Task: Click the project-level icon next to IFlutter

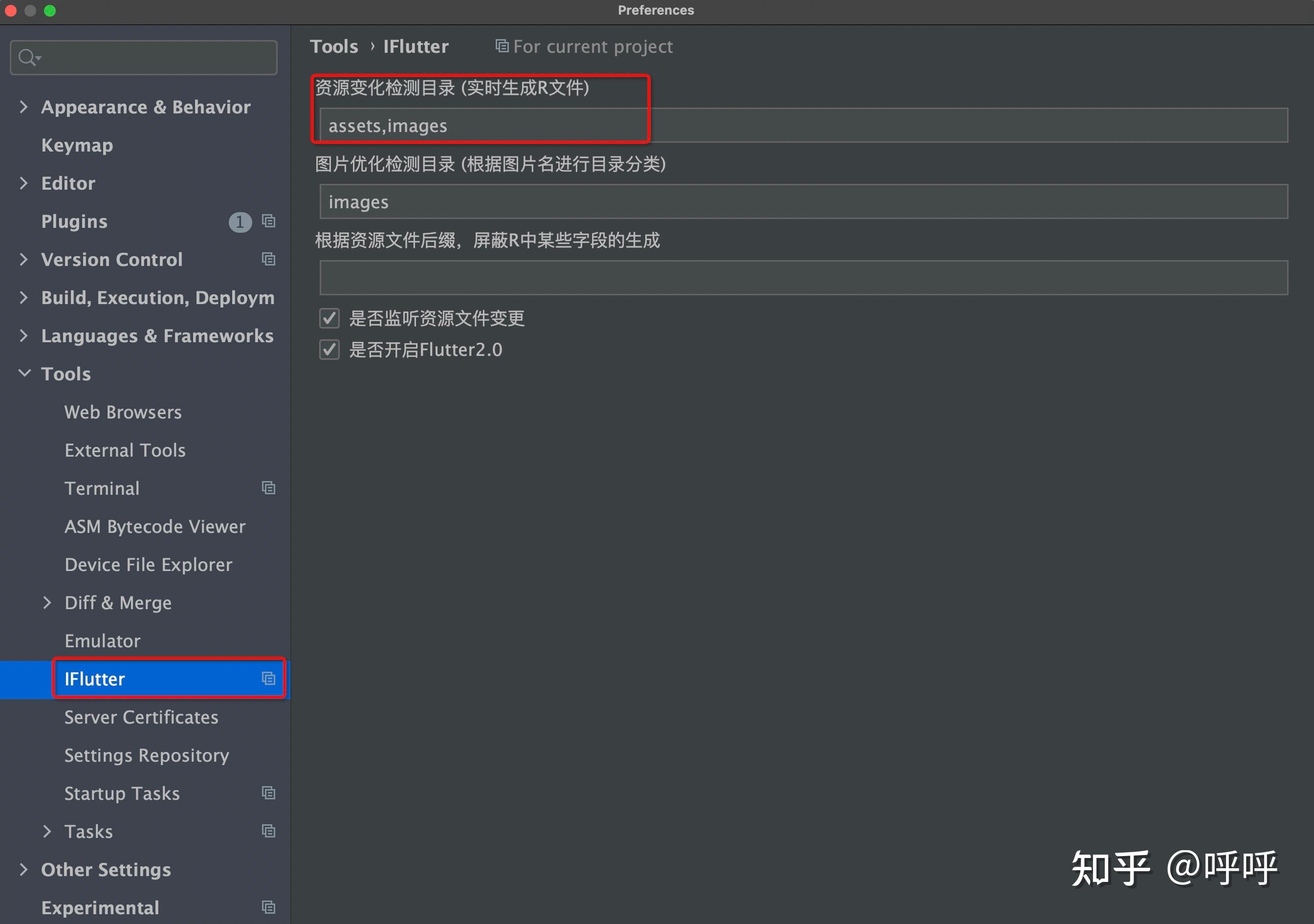Action: (268, 679)
